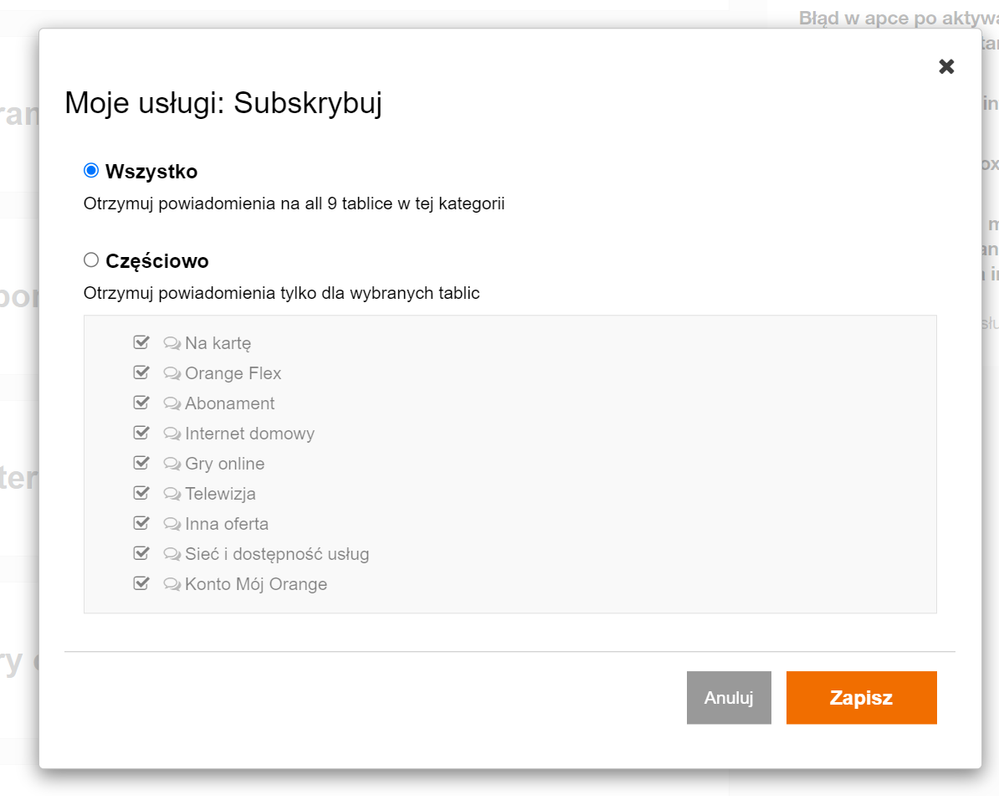Click the board icon next to Gry online
The height and width of the screenshot is (796, 999).
pos(172,464)
